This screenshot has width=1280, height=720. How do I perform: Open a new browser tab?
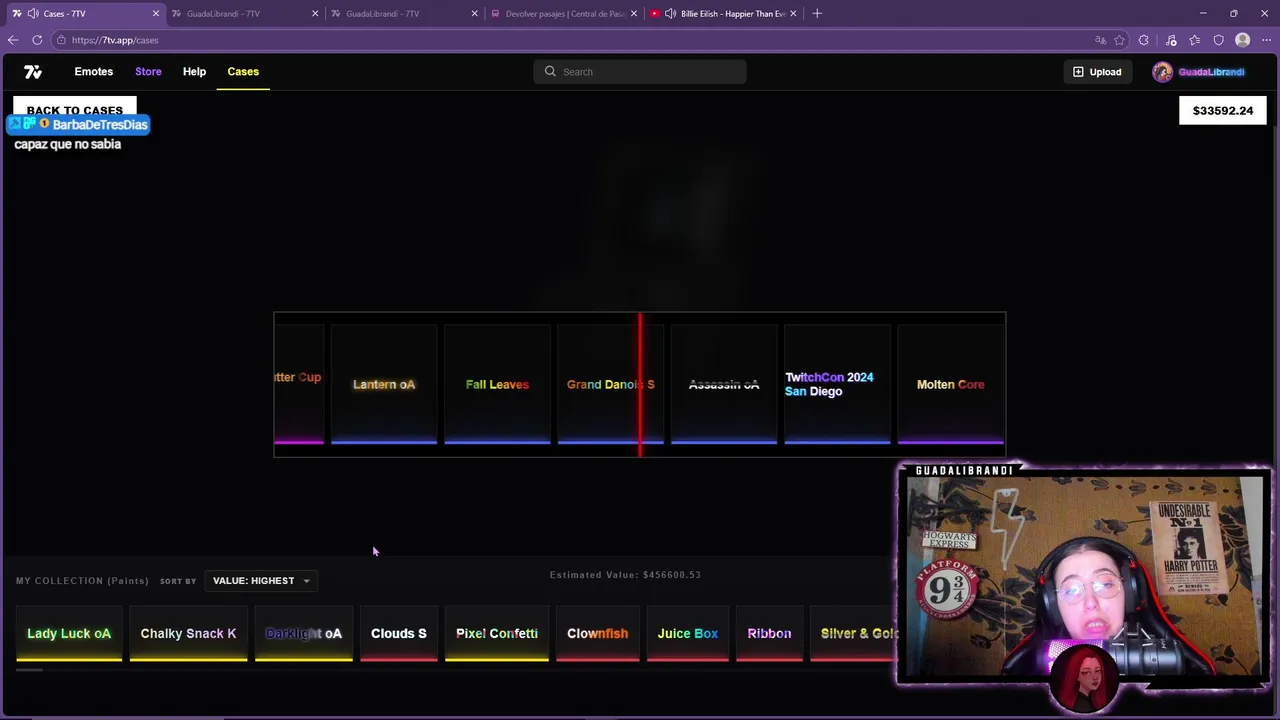817,13
